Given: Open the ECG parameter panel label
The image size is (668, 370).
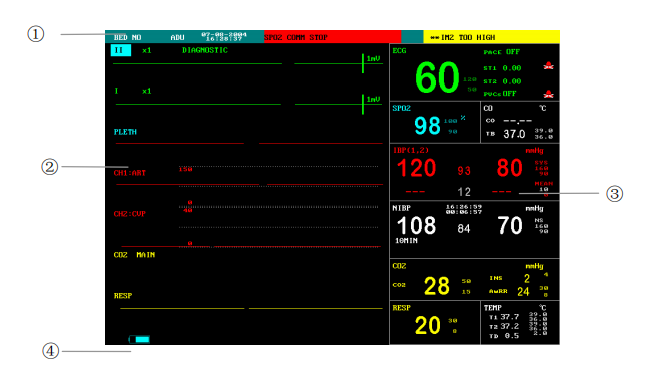Looking at the screenshot, I should click(x=399, y=51).
